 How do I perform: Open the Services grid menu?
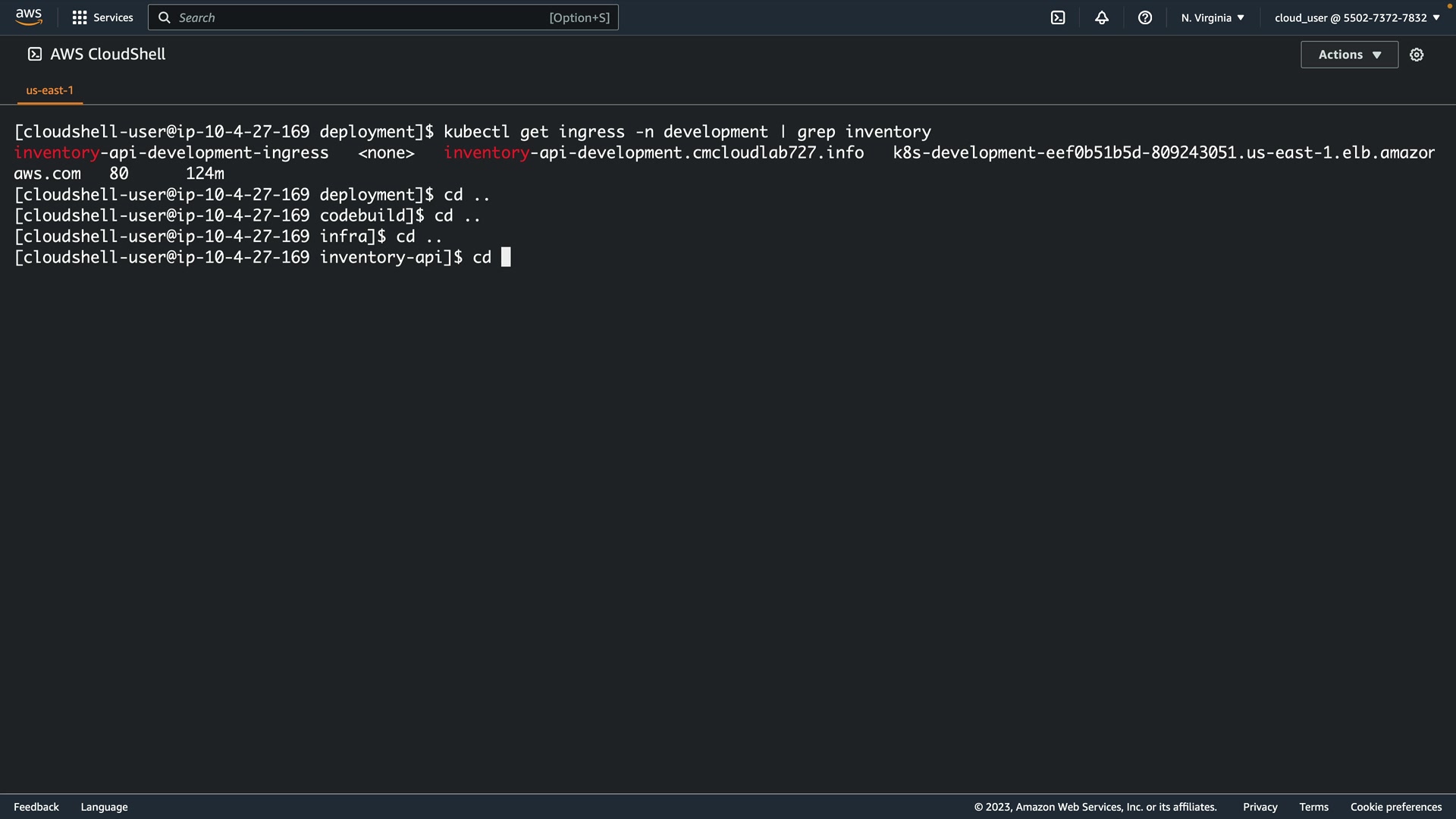(x=80, y=17)
